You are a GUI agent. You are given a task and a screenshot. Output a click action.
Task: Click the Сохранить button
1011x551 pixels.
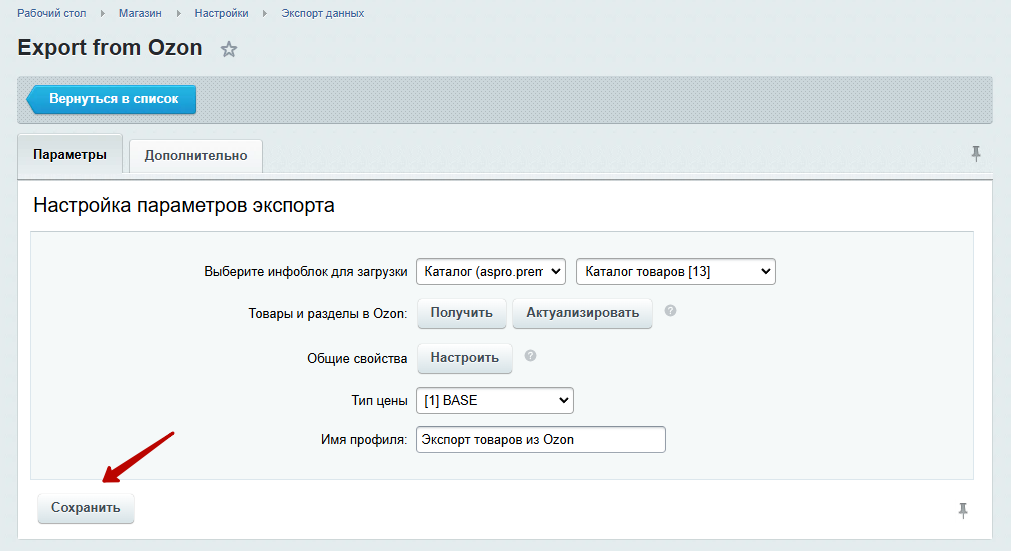[86, 508]
